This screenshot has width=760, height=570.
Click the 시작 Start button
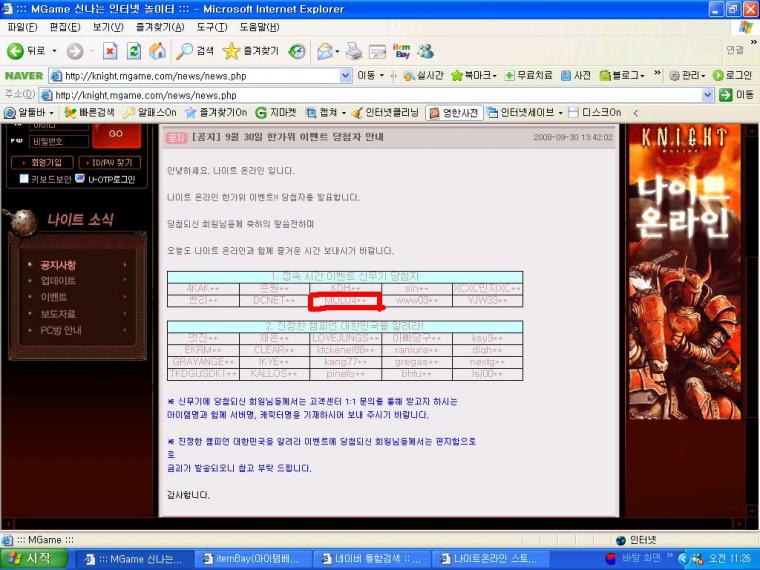33,559
